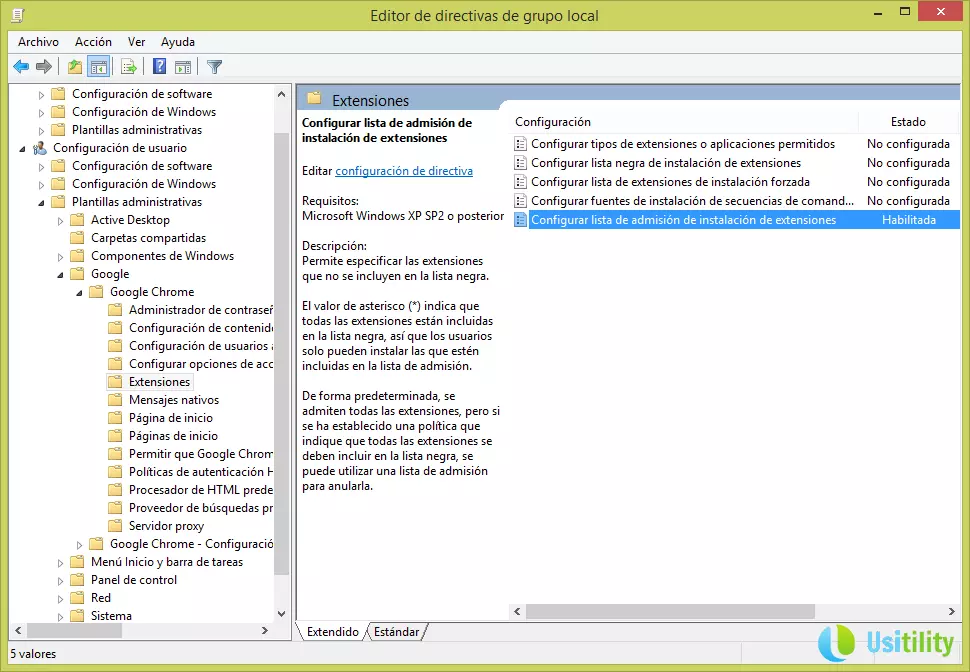This screenshot has width=970, height=672.
Task: Click the configuración de directiva link
Action: [404, 171]
